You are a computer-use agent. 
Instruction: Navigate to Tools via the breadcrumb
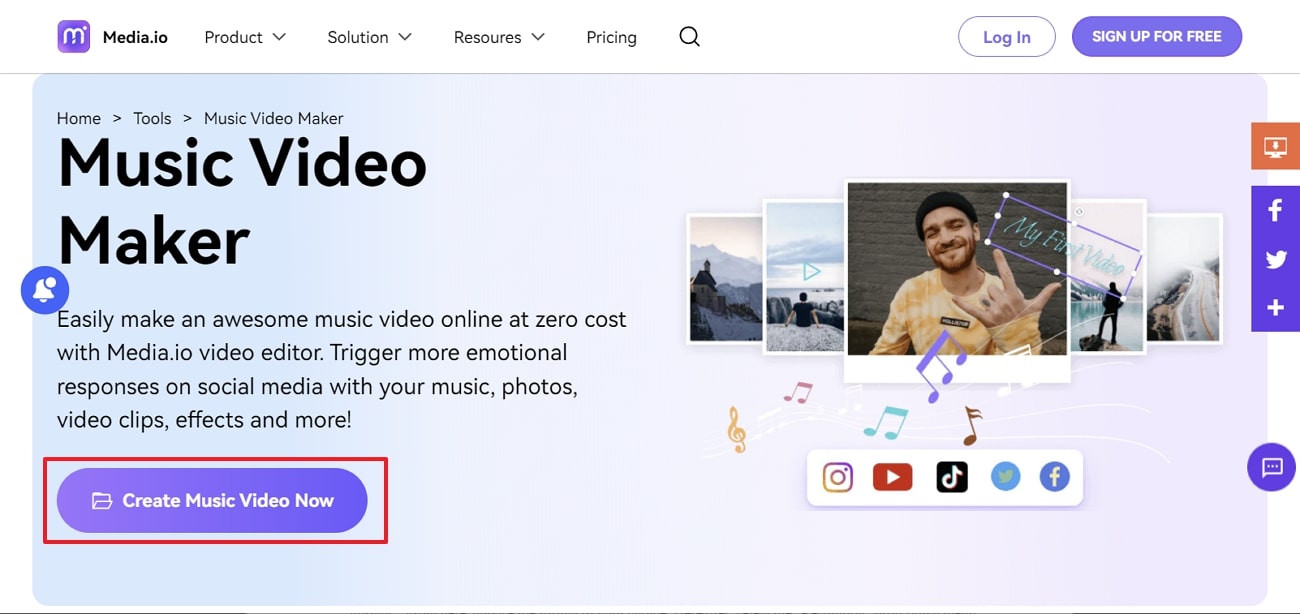[x=152, y=118]
